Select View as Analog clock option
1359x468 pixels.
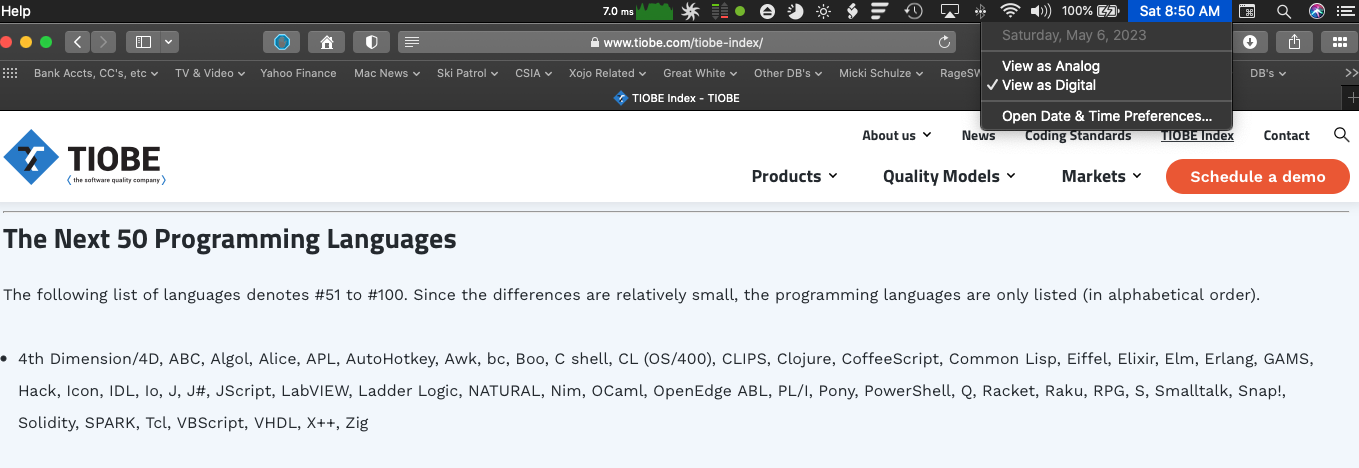click(x=1051, y=66)
